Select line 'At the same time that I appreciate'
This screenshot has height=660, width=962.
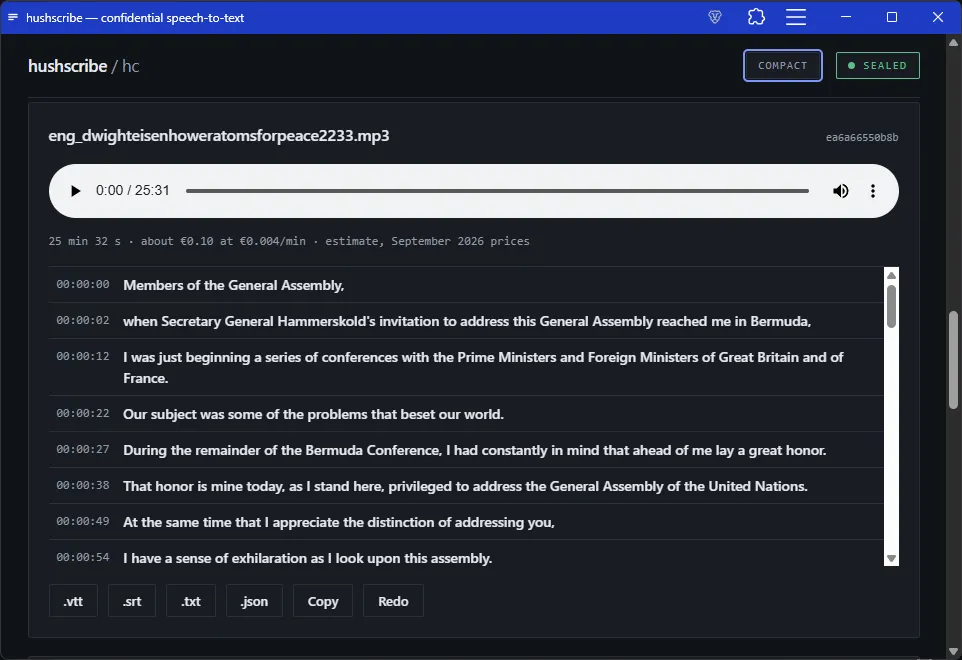[x=339, y=523]
